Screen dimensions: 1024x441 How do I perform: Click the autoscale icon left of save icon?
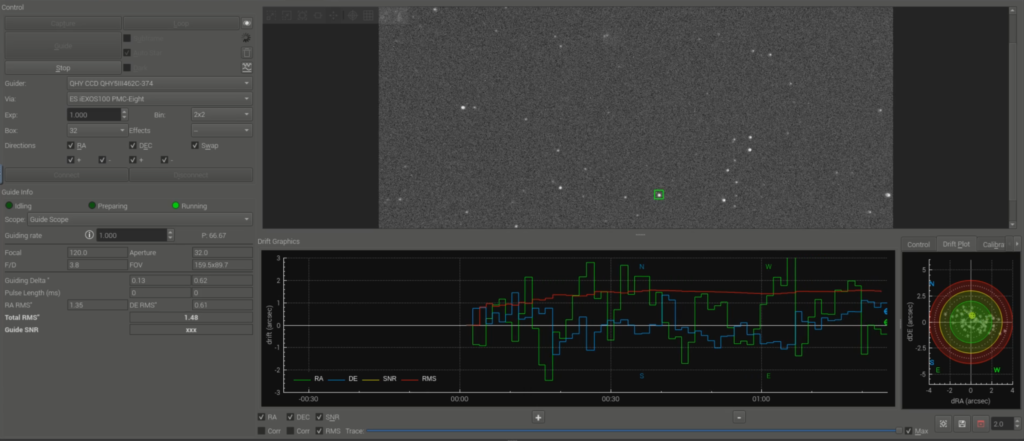(943, 423)
